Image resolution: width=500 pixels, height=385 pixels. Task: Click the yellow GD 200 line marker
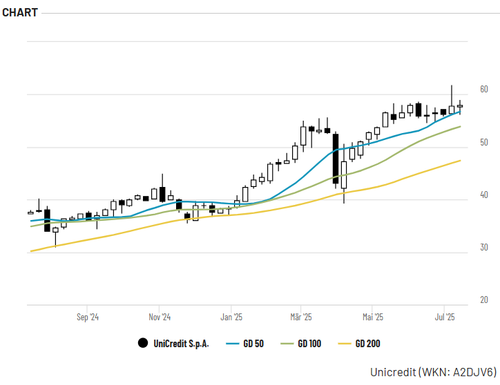click(345, 343)
